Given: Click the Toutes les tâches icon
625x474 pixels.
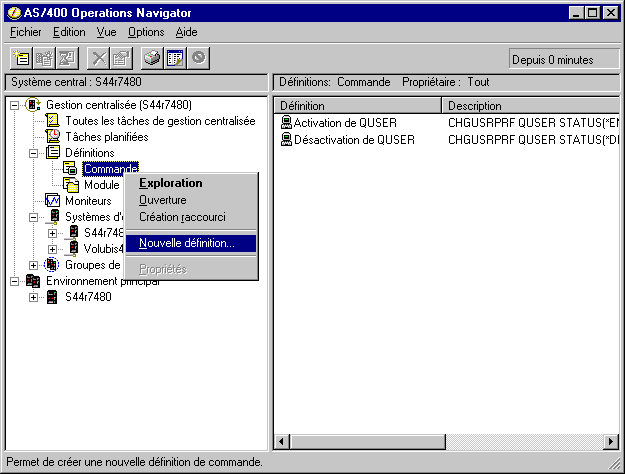Looking at the screenshot, I should point(52,120).
